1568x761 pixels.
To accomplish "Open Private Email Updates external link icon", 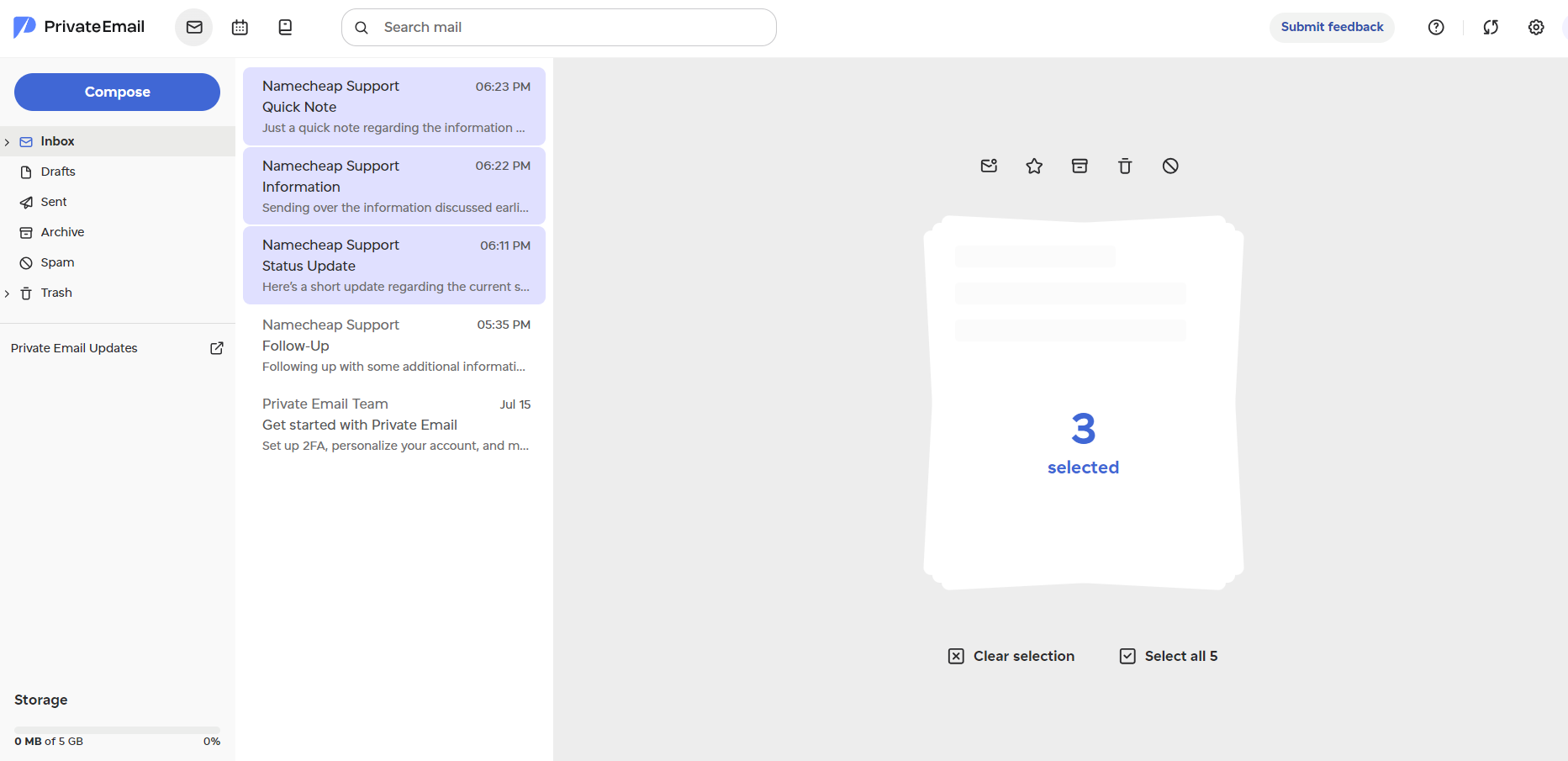I will (x=217, y=348).
